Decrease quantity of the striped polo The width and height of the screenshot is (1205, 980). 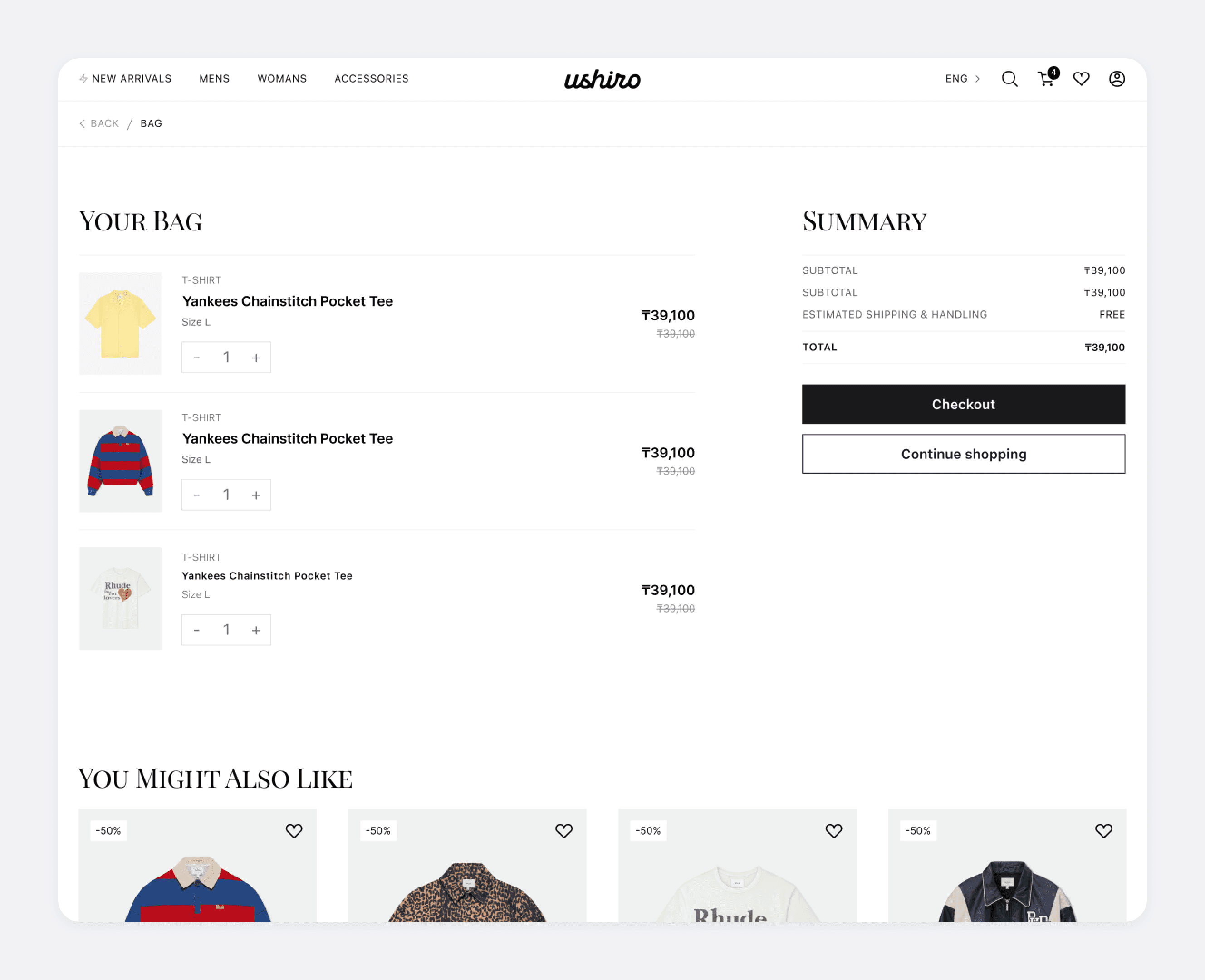196,495
